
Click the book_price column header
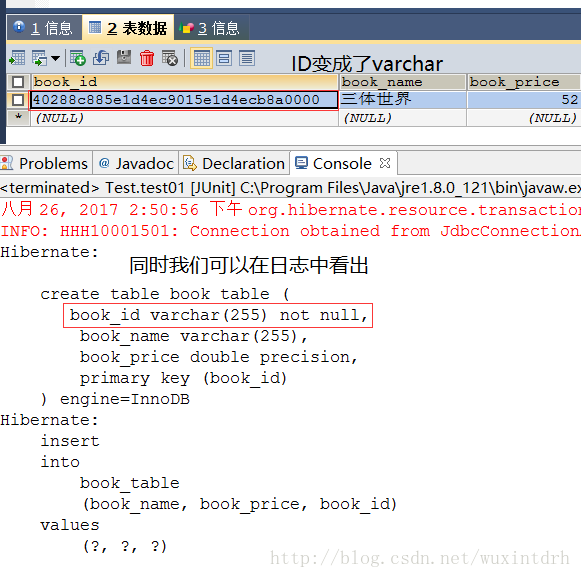(524, 82)
